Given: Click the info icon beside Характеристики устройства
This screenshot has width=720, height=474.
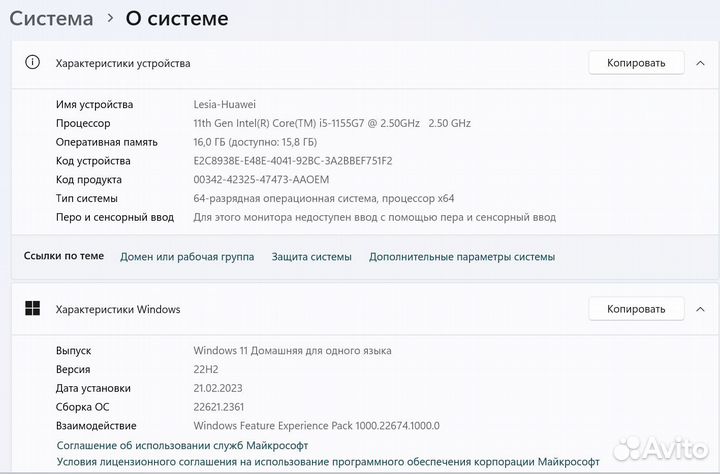Looking at the screenshot, I should (x=32, y=62).
